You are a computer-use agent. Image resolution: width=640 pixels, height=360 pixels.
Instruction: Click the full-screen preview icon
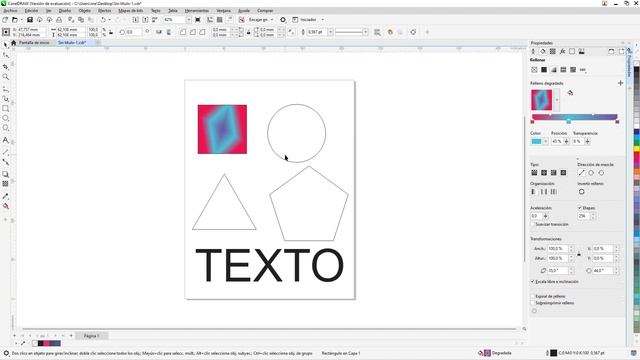point(198,20)
